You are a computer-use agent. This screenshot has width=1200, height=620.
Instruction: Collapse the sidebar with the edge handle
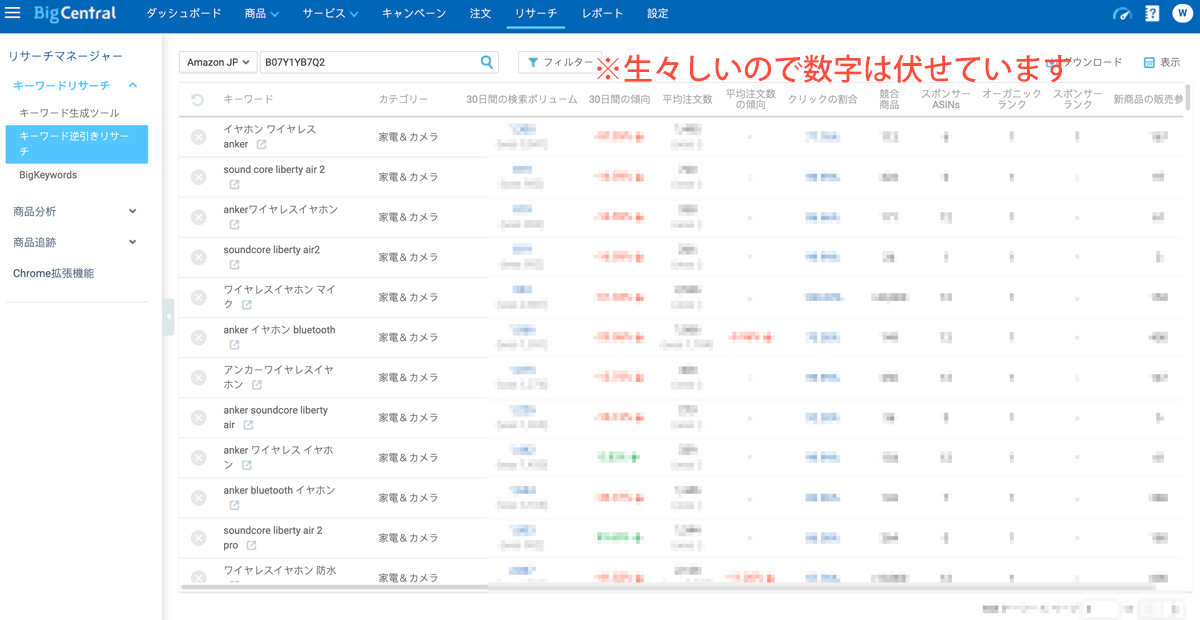pyautogui.click(x=168, y=316)
